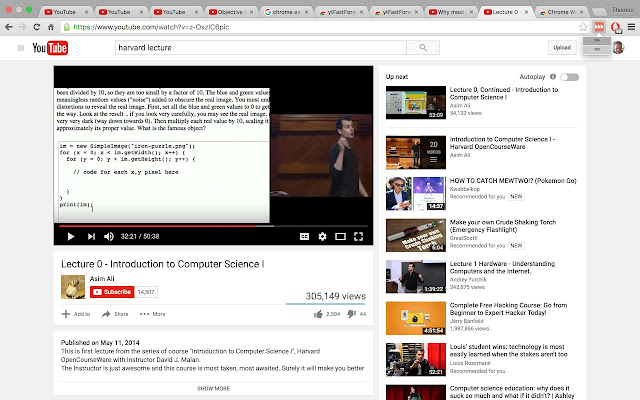Viewport: 640px width, 400px height.
Task: Switch to the Why most browser tab
Action: [x=451, y=12]
